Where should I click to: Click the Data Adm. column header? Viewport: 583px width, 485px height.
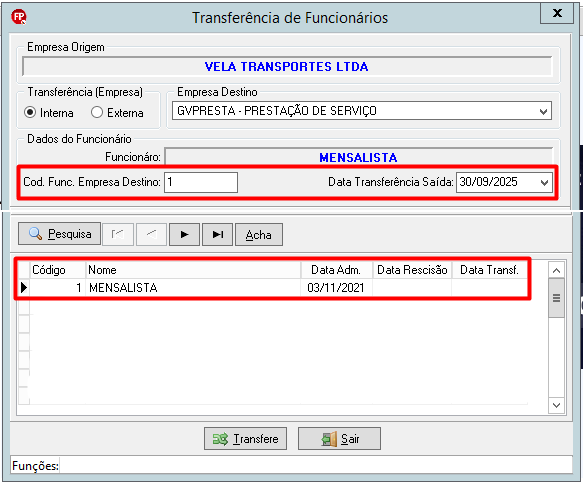point(336,270)
